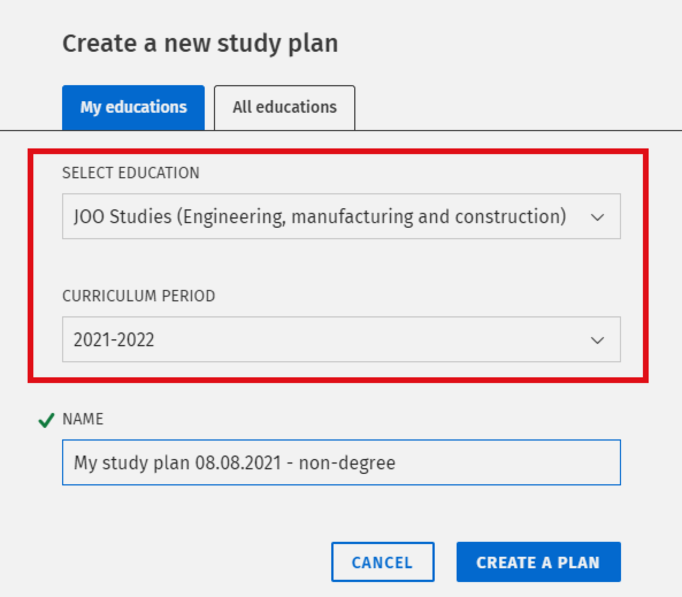Image resolution: width=682 pixels, height=597 pixels.
Task: Click the divider line beside the tabs
Action: [x=520, y=130]
